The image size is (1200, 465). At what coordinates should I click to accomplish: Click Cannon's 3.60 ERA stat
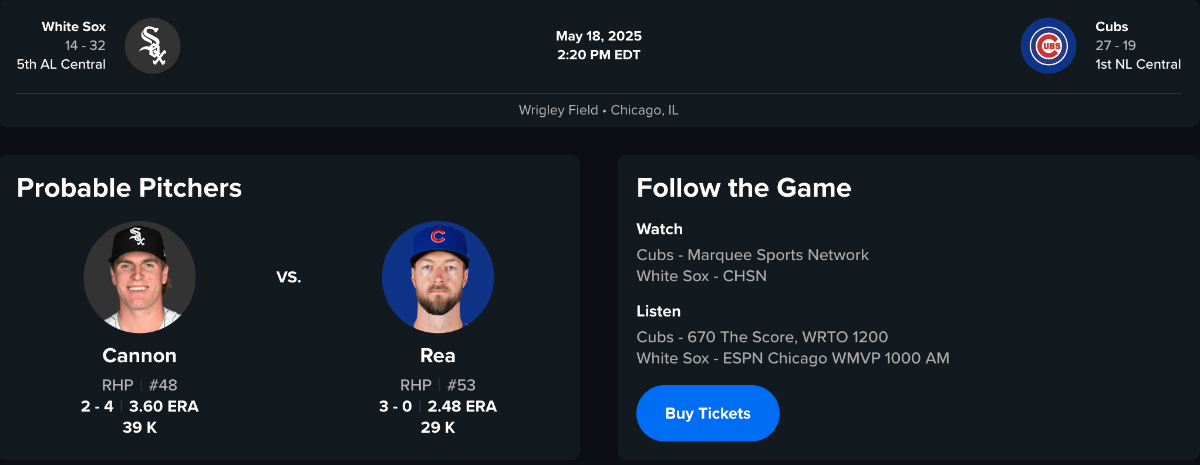click(164, 406)
